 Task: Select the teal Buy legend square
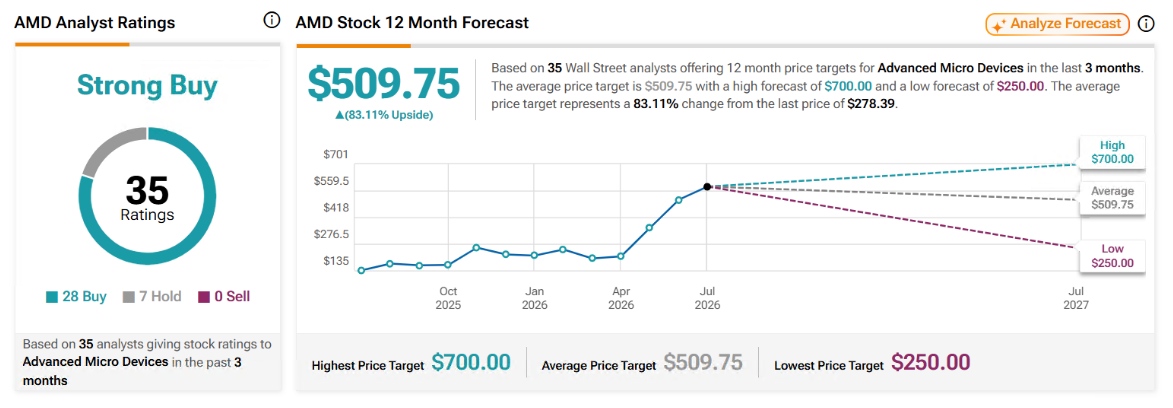pos(52,297)
